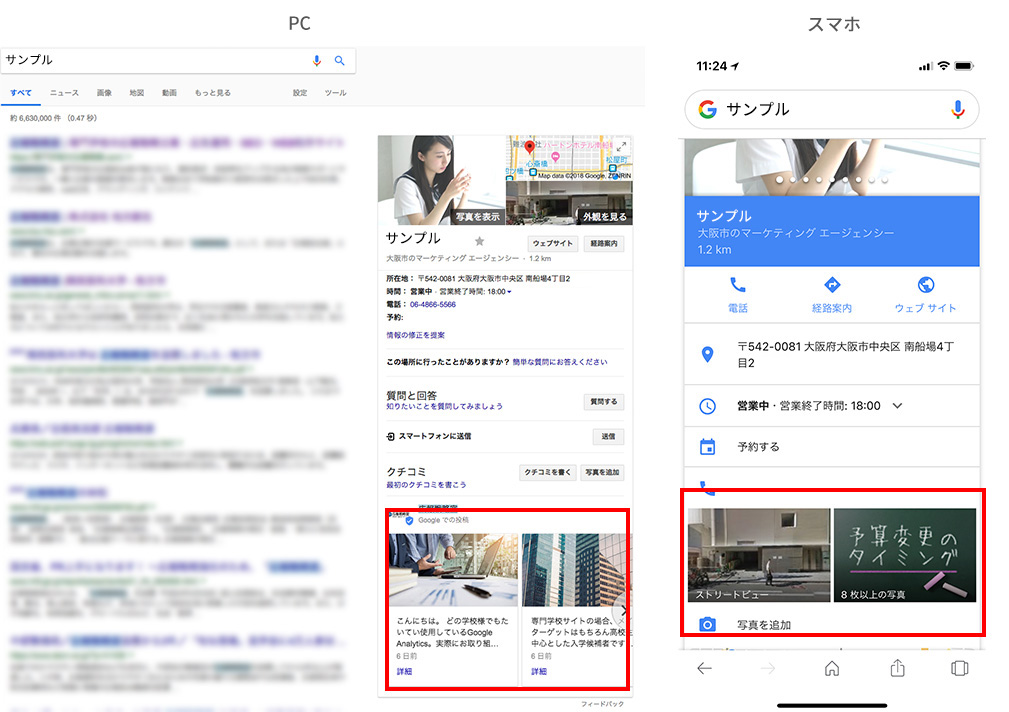1009x712 pixels.
Task: Open the ストリートビュー thumbnail on mobile
Action: (x=758, y=555)
